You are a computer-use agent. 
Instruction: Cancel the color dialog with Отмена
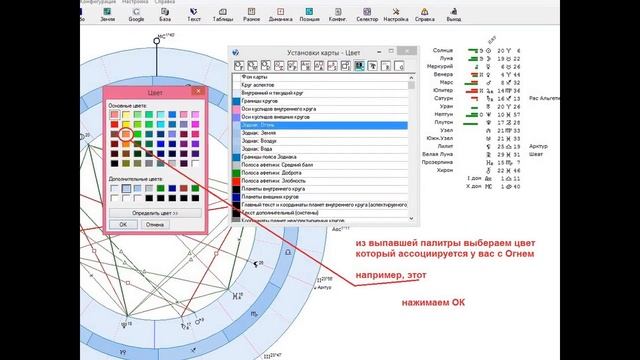[155, 224]
